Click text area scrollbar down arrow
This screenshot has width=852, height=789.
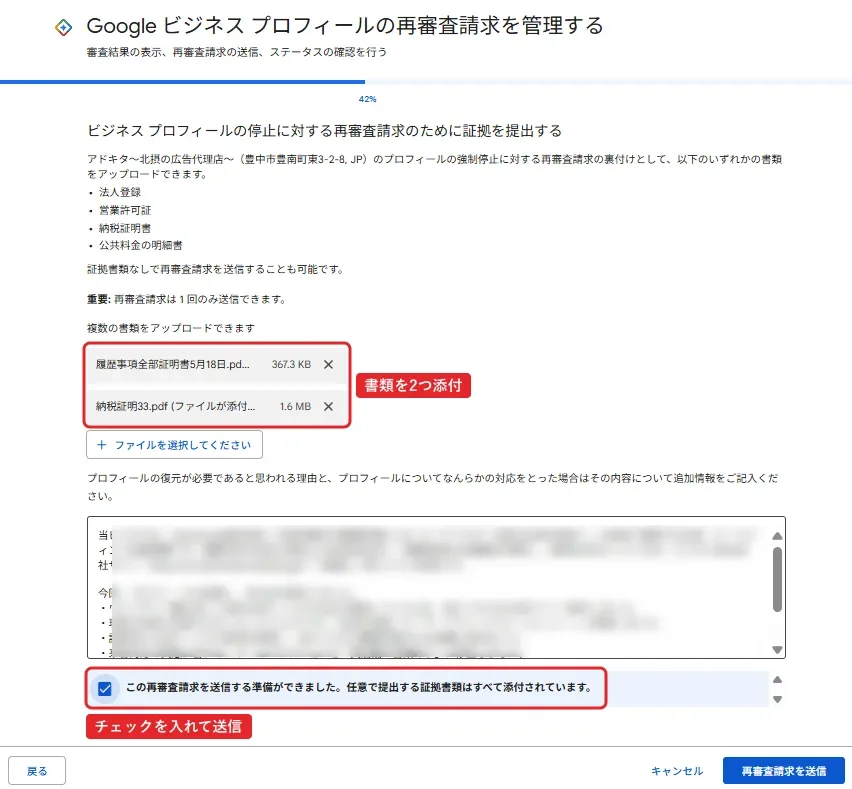coord(777,649)
